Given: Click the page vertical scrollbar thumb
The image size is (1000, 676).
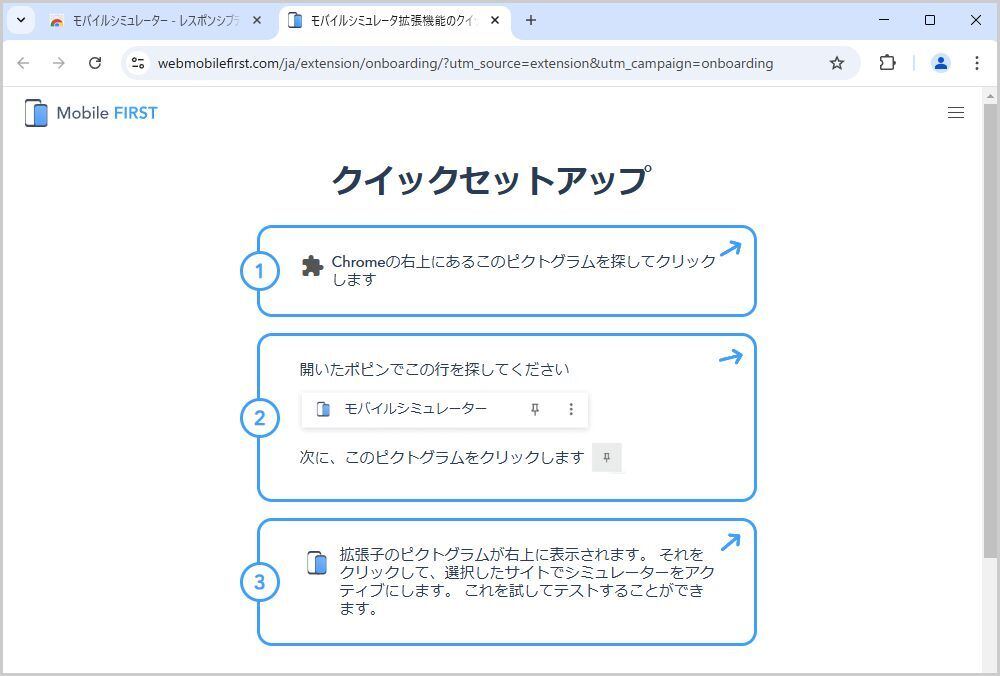Looking at the screenshot, I should click(990, 330).
